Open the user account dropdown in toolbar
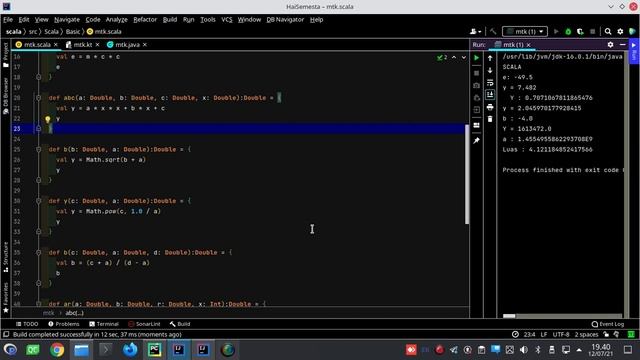The width and height of the screenshot is (640, 360). pos(475,31)
